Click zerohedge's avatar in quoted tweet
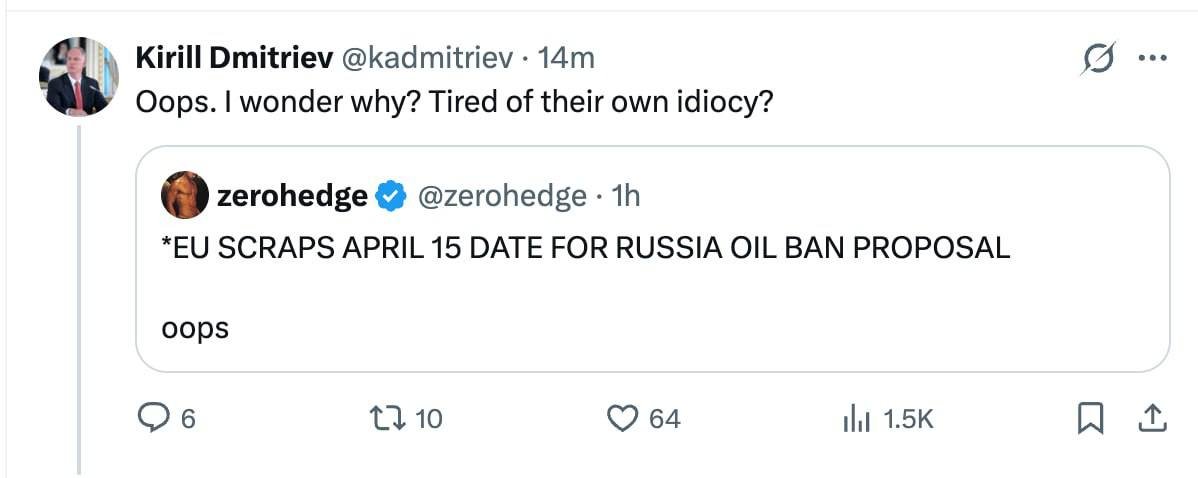 185,195
